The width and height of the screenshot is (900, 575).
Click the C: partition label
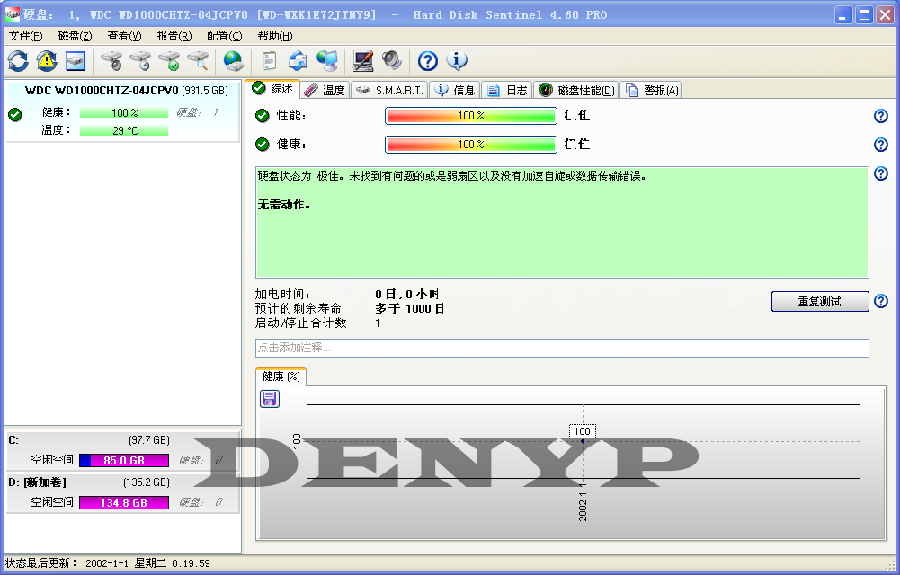[13, 440]
